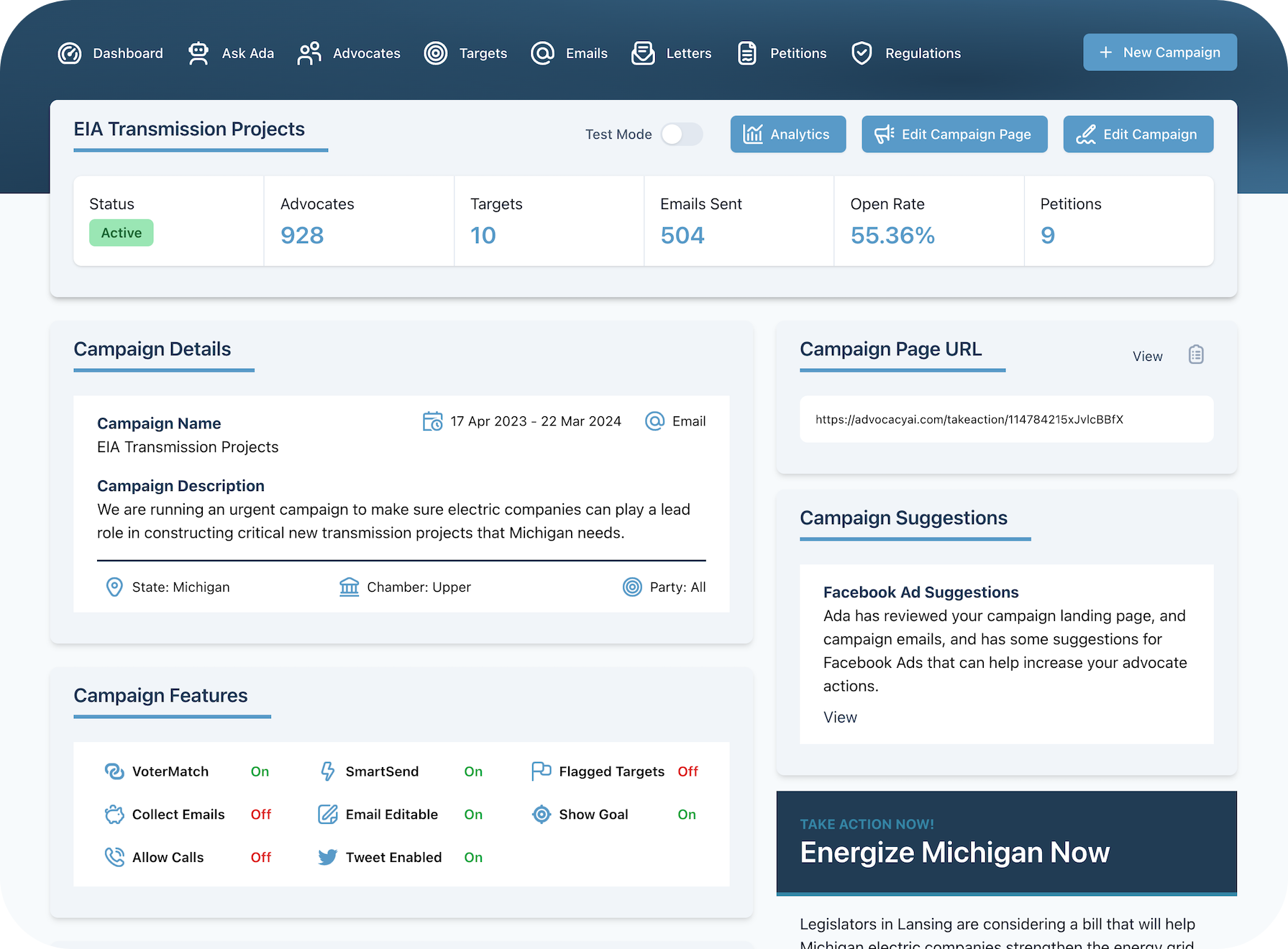The width and height of the screenshot is (1288, 949).
Task: Click the EIA Transmission Projects page title
Action: tap(189, 129)
